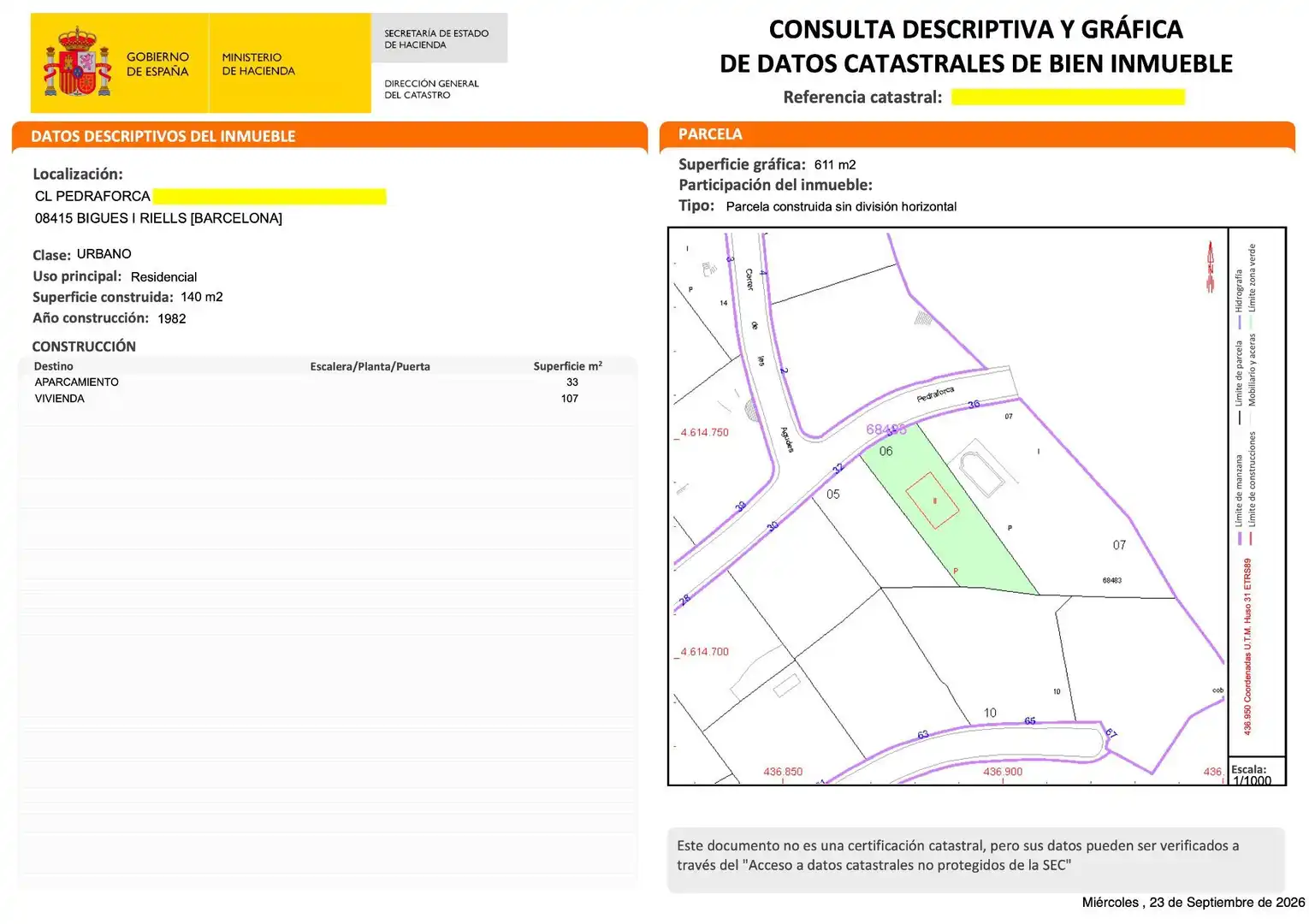Click "Parcela construida sin división horizontal" text
This screenshot has width=1309, height=924.
click(841, 206)
